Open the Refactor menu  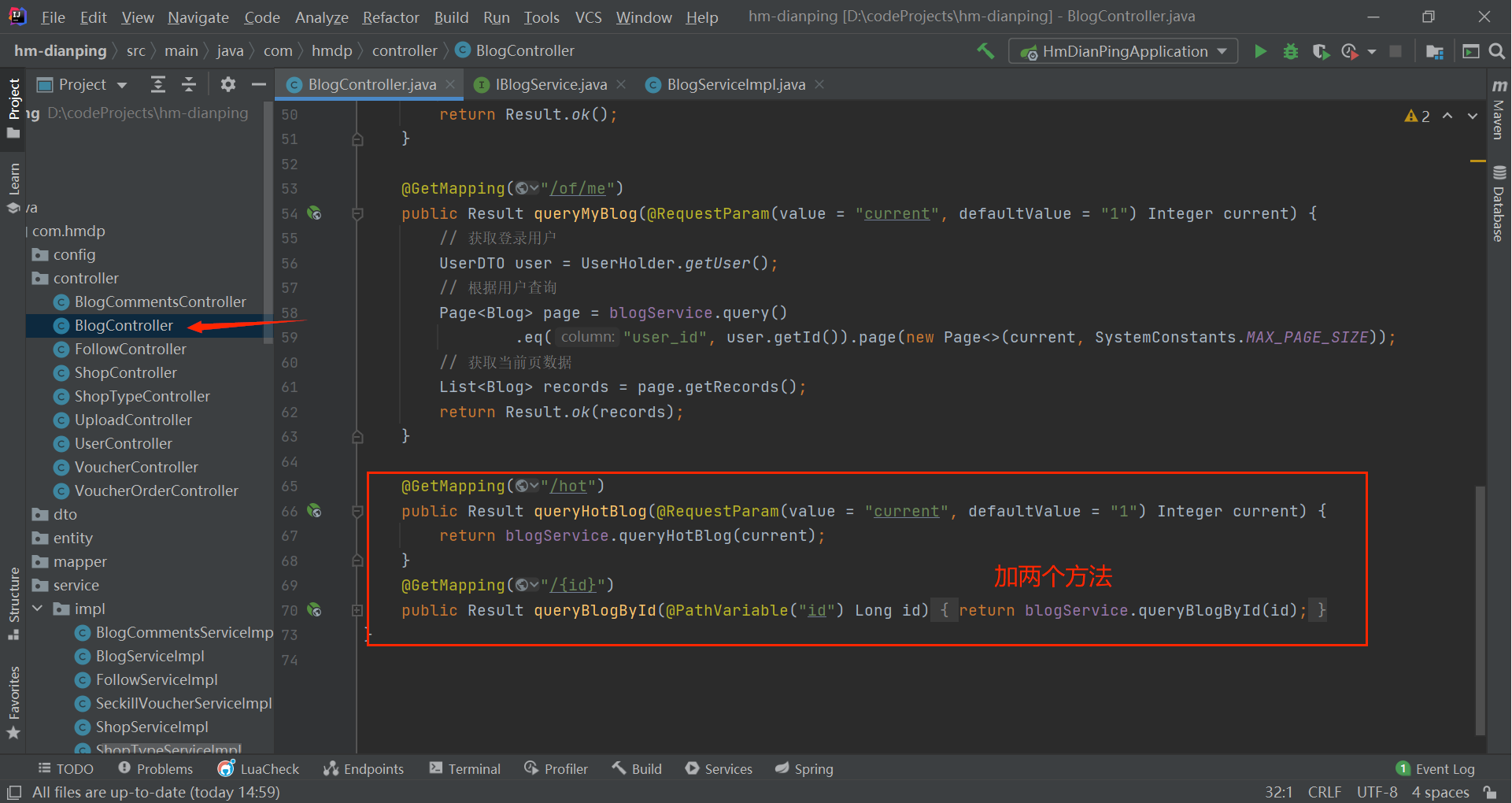click(x=390, y=17)
